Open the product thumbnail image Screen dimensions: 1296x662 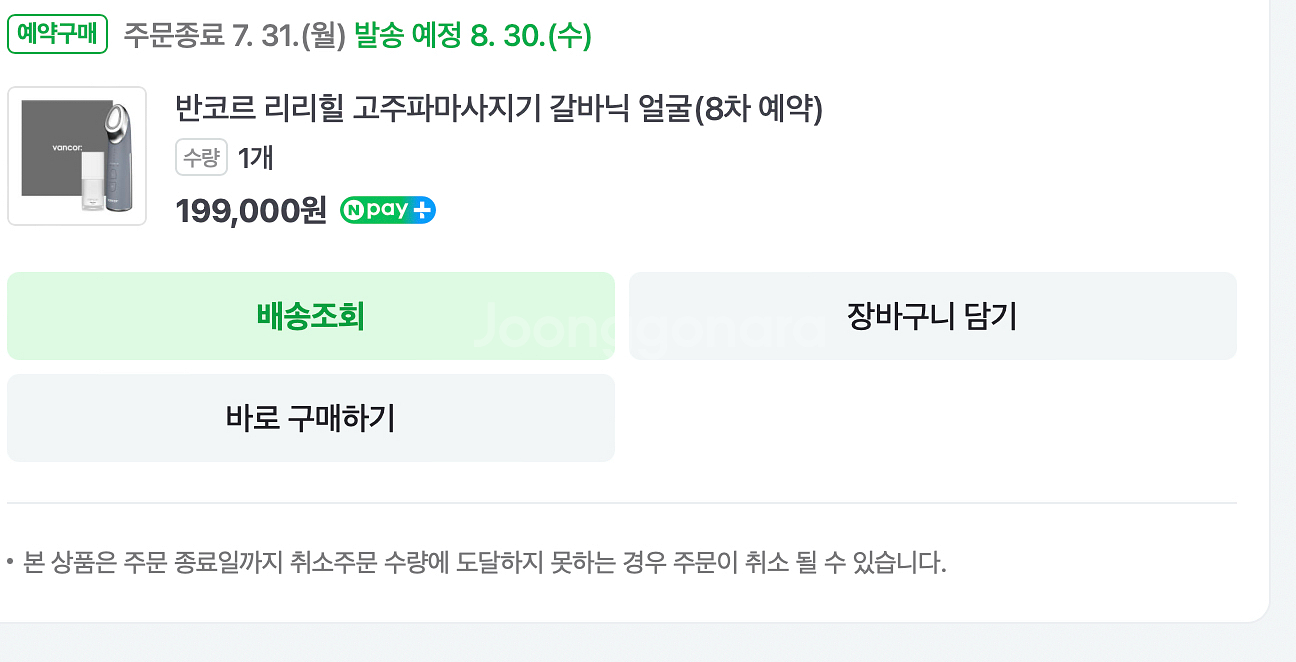click(x=77, y=156)
